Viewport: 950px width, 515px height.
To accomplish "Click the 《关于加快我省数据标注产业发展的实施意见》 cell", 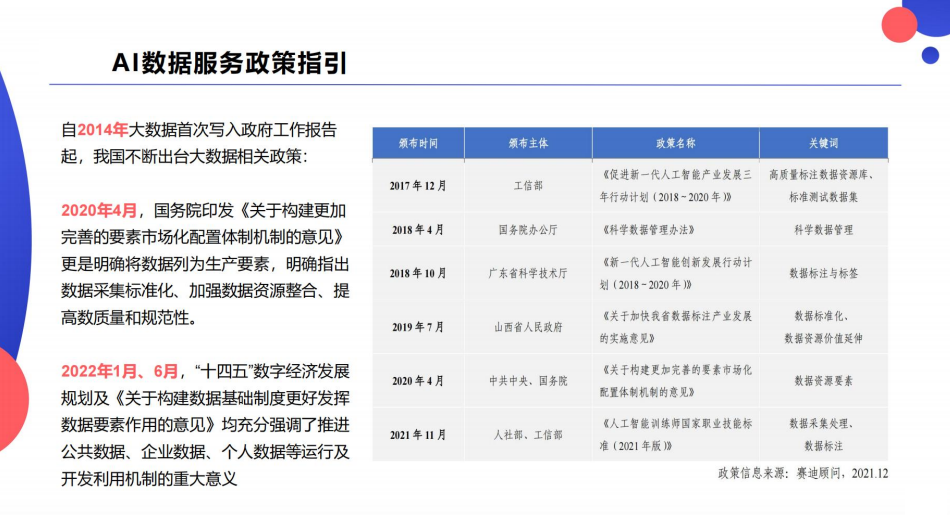I will click(676, 327).
